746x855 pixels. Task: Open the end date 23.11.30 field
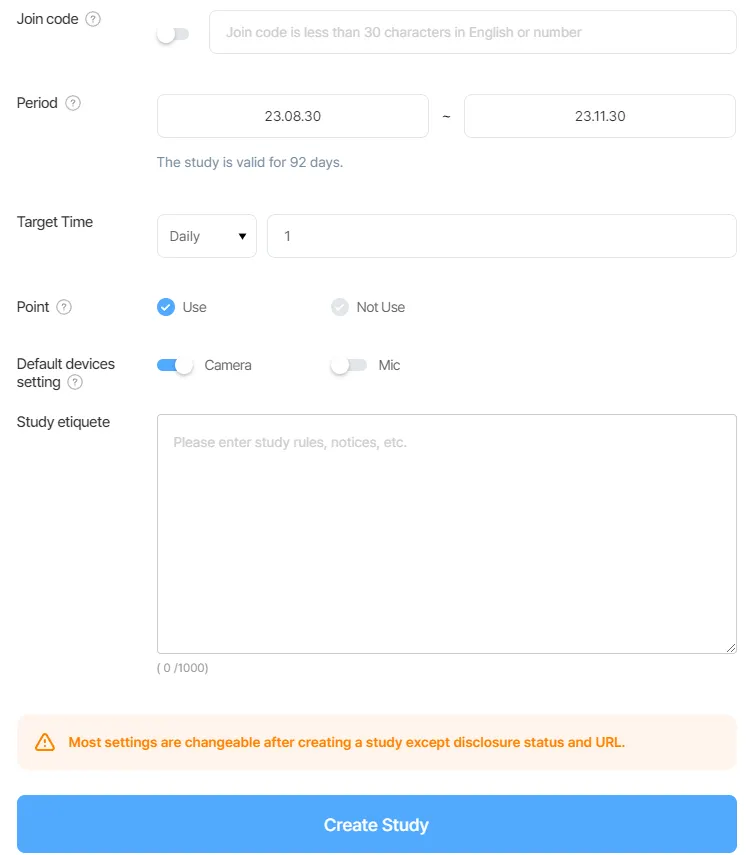pyautogui.click(x=600, y=116)
